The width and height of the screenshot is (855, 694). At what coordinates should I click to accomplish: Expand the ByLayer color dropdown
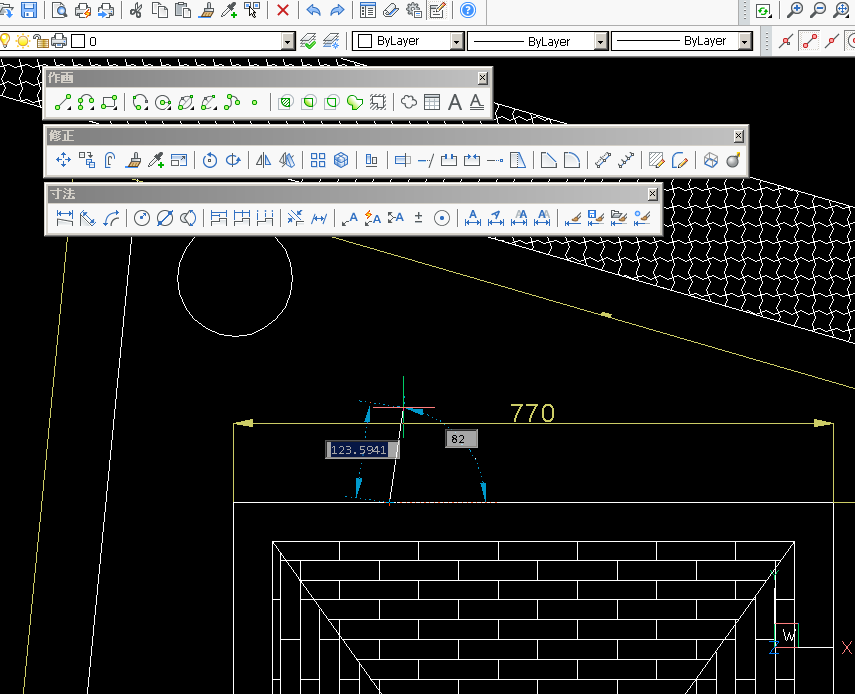[457, 42]
